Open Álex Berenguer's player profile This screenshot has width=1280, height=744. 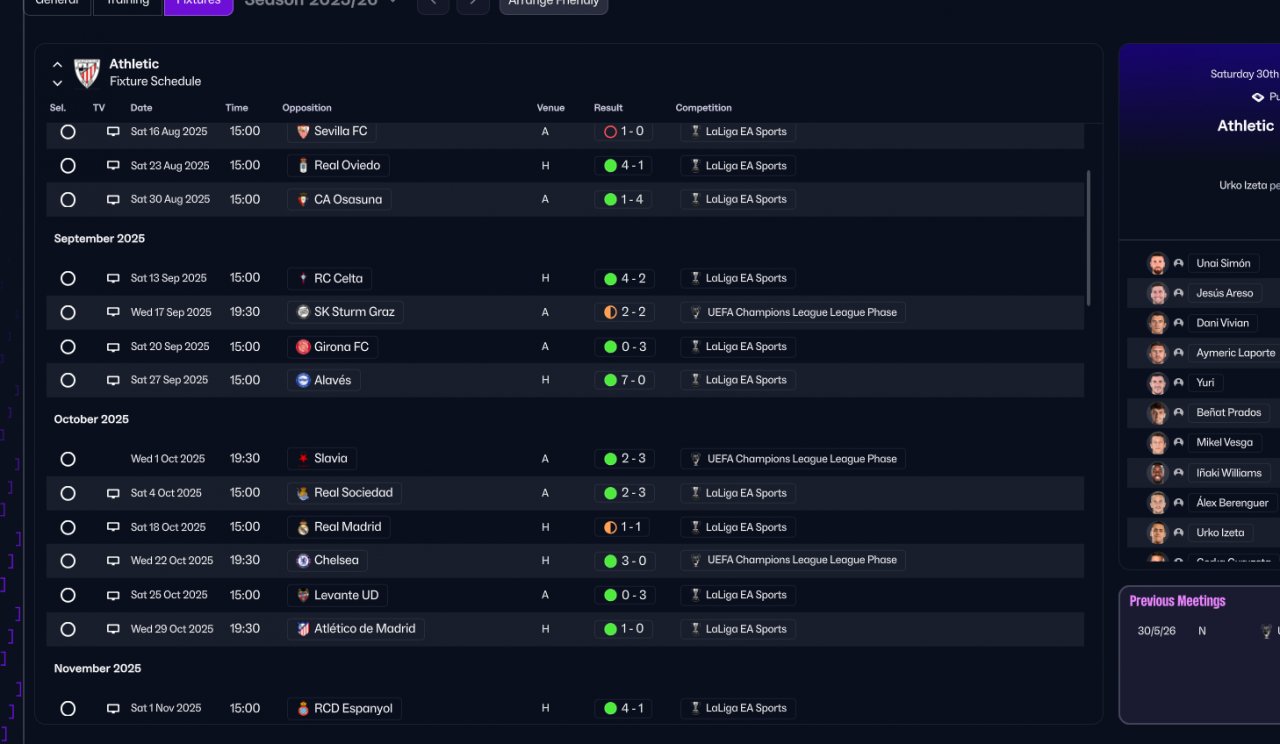click(x=1233, y=503)
